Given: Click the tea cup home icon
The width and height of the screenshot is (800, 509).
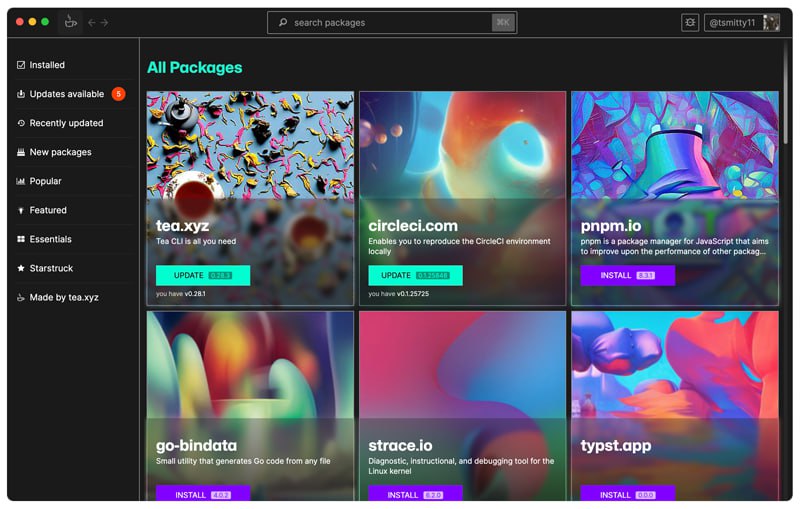Looking at the screenshot, I should 70,22.
